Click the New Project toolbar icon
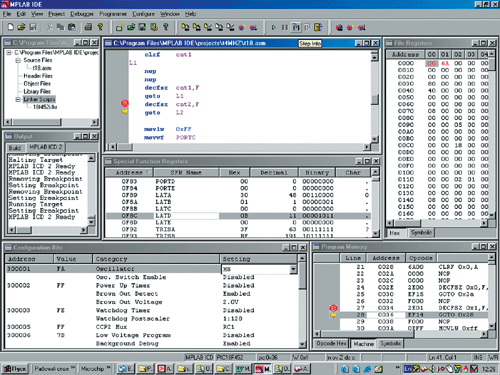The image size is (500, 375). point(120,27)
